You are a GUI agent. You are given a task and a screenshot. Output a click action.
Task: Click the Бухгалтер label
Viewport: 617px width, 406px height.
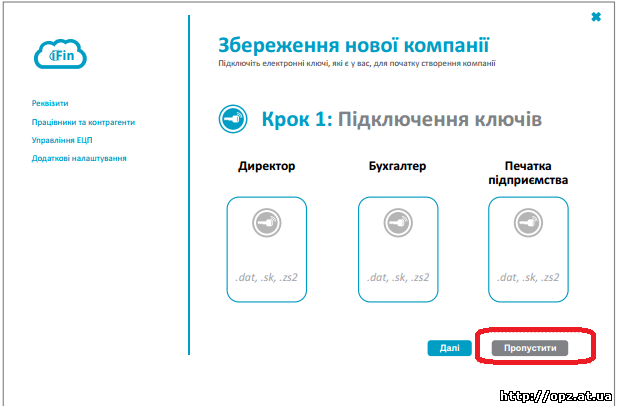click(397, 166)
